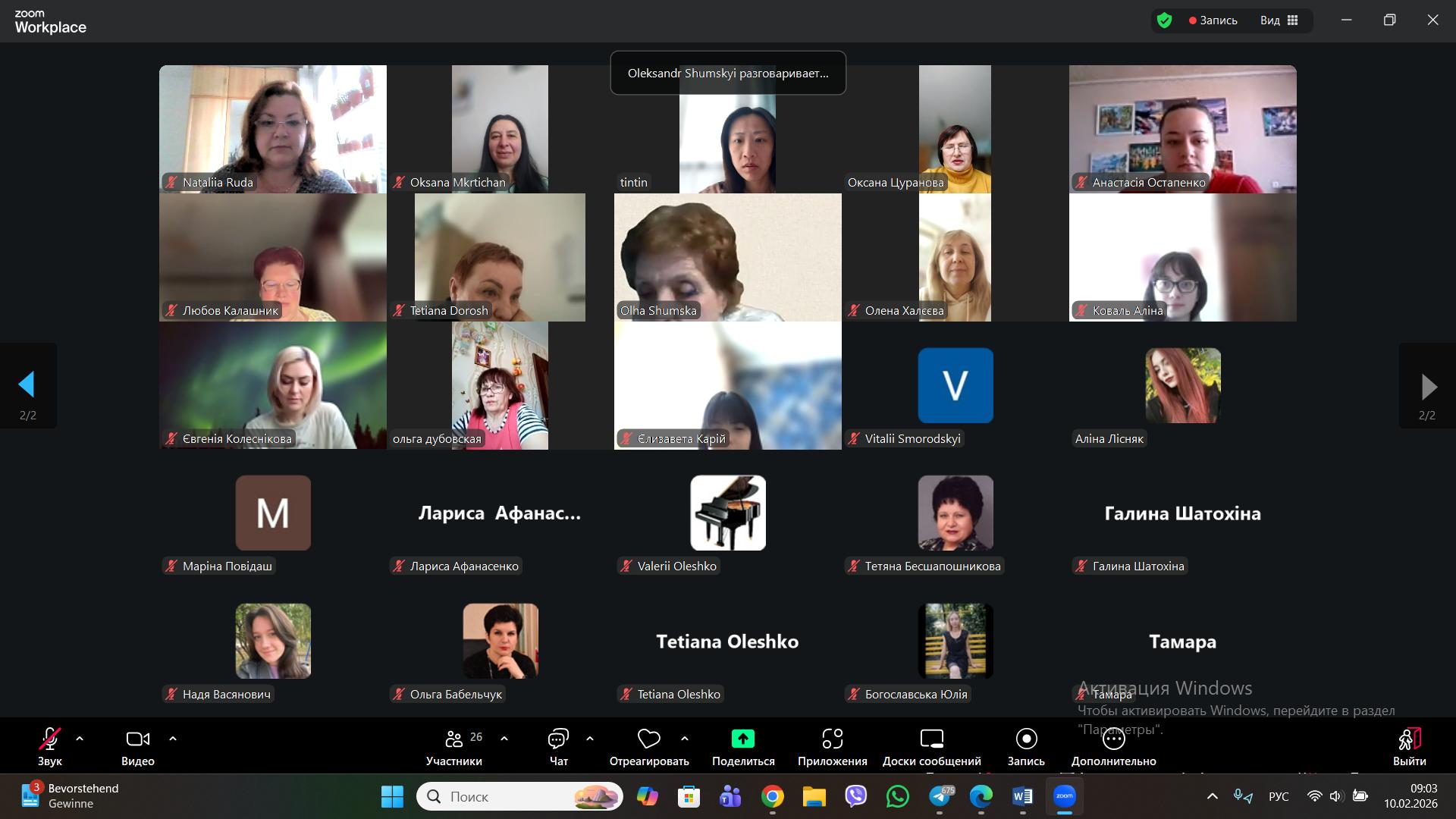Open Telegram from Windows taskbar

point(939,796)
